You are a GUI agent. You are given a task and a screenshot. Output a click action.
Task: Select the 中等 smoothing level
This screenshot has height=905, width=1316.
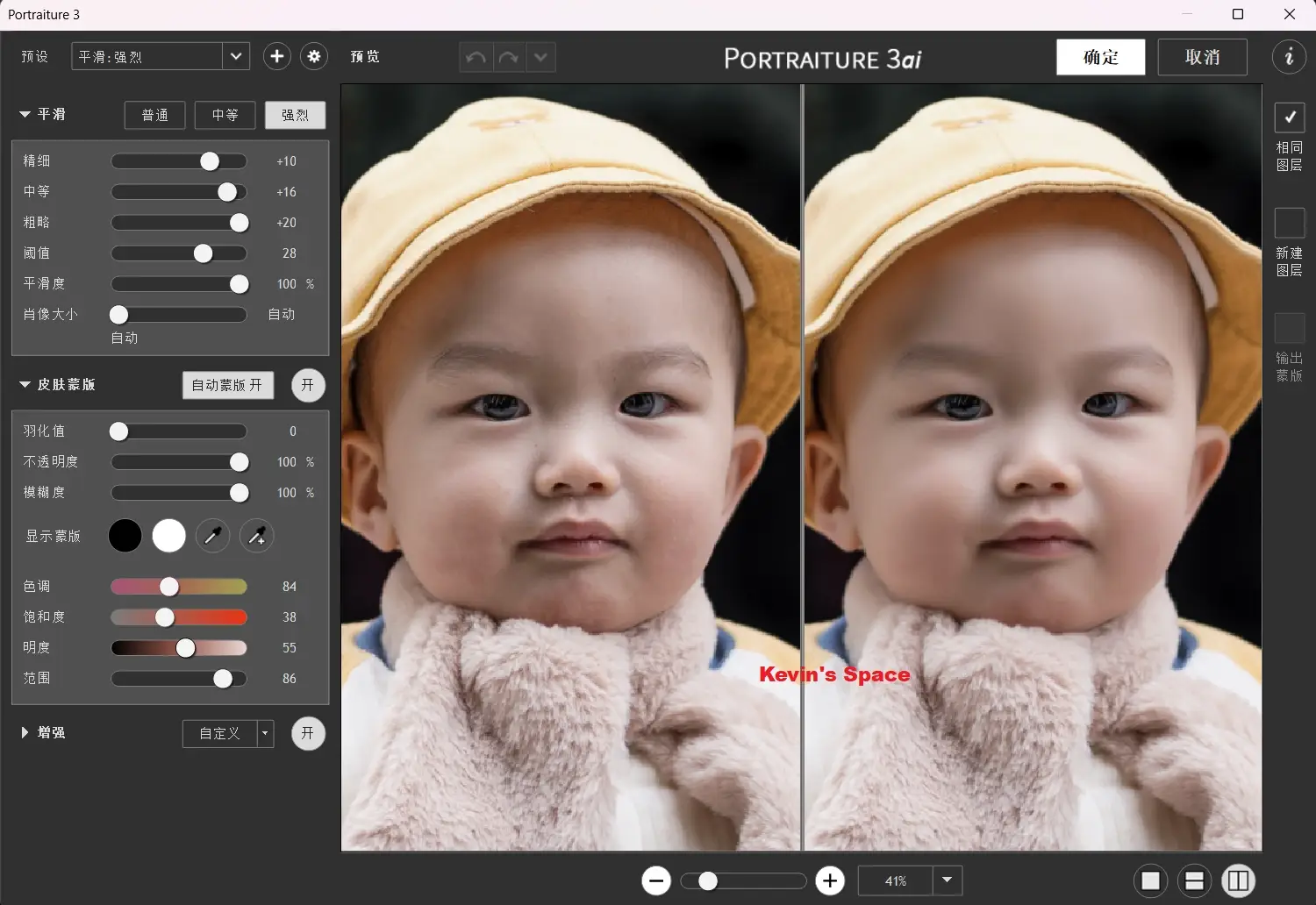(225, 115)
